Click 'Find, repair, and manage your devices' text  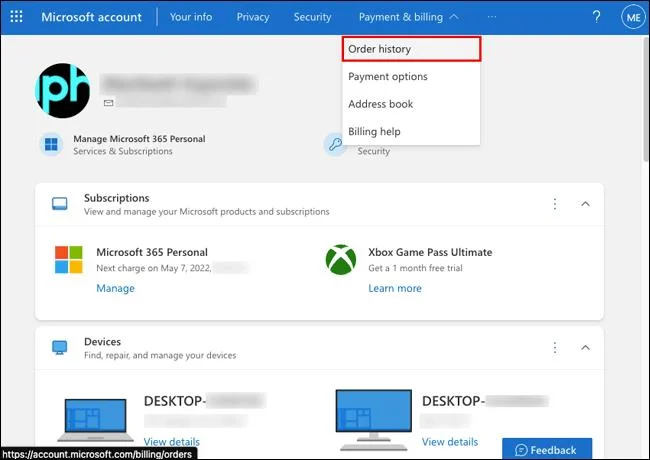160,355
